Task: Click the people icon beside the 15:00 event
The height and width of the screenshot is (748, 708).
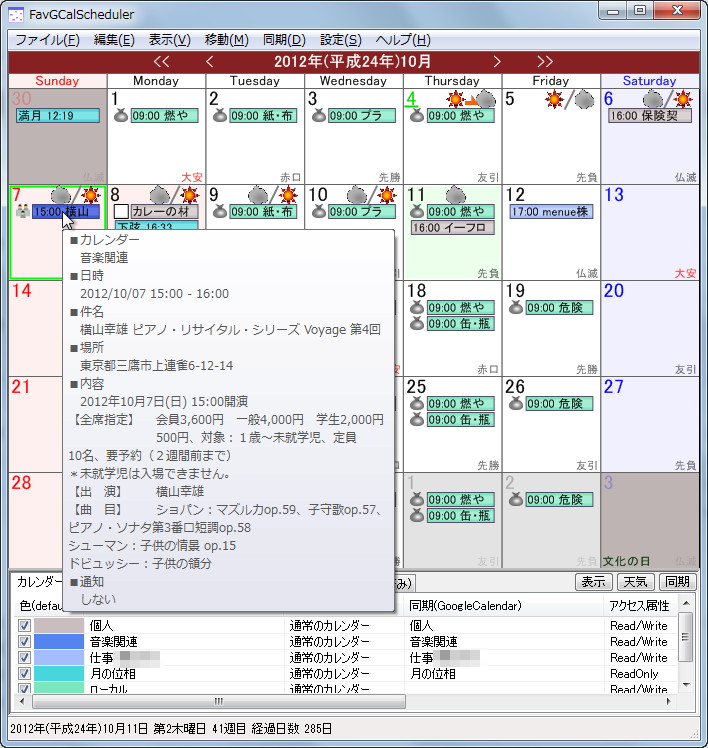Action: tap(22, 211)
